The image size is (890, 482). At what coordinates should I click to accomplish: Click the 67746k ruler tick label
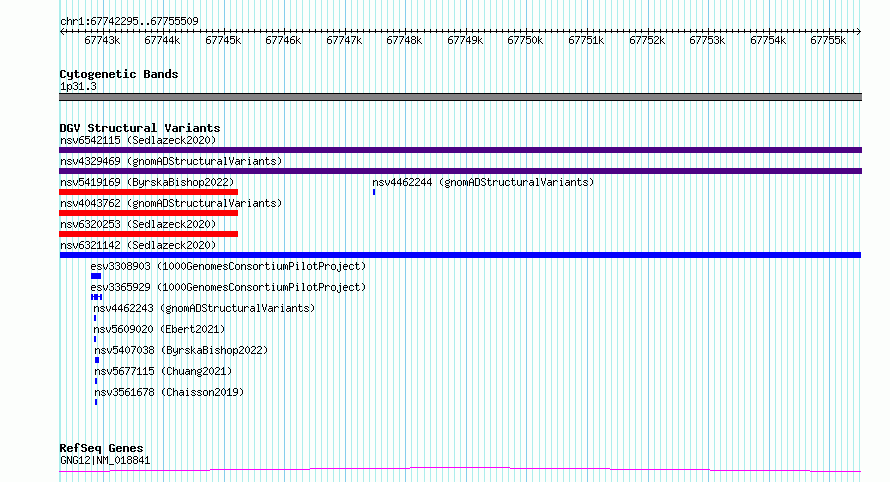tap(283, 41)
